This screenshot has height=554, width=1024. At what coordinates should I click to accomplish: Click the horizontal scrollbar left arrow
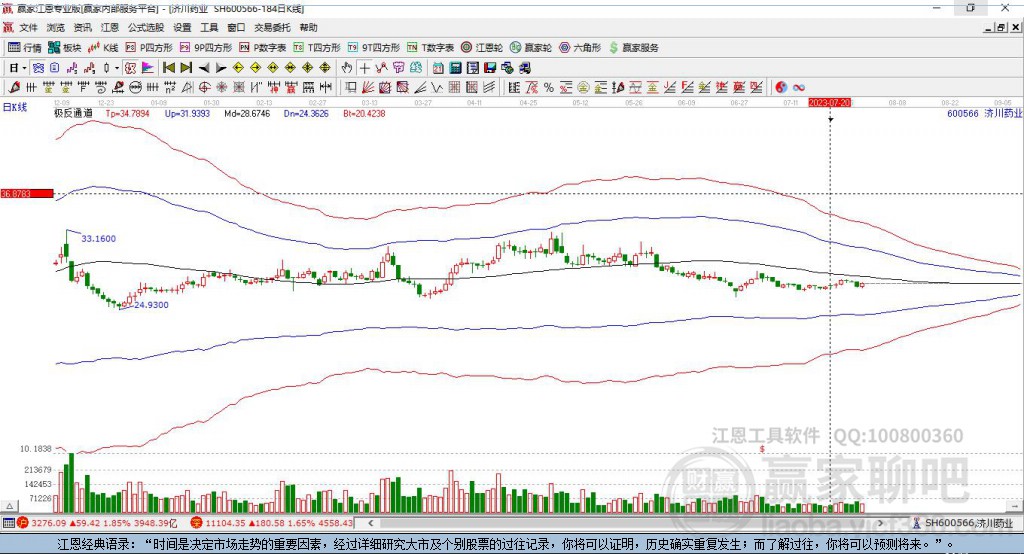tap(371, 523)
